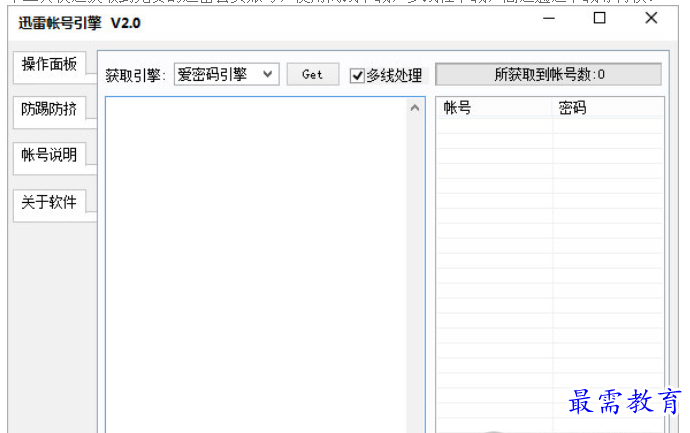The width and height of the screenshot is (690, 433).
Task: Click the 所获取到帐号数:0 button
Action: coord(548,74)
